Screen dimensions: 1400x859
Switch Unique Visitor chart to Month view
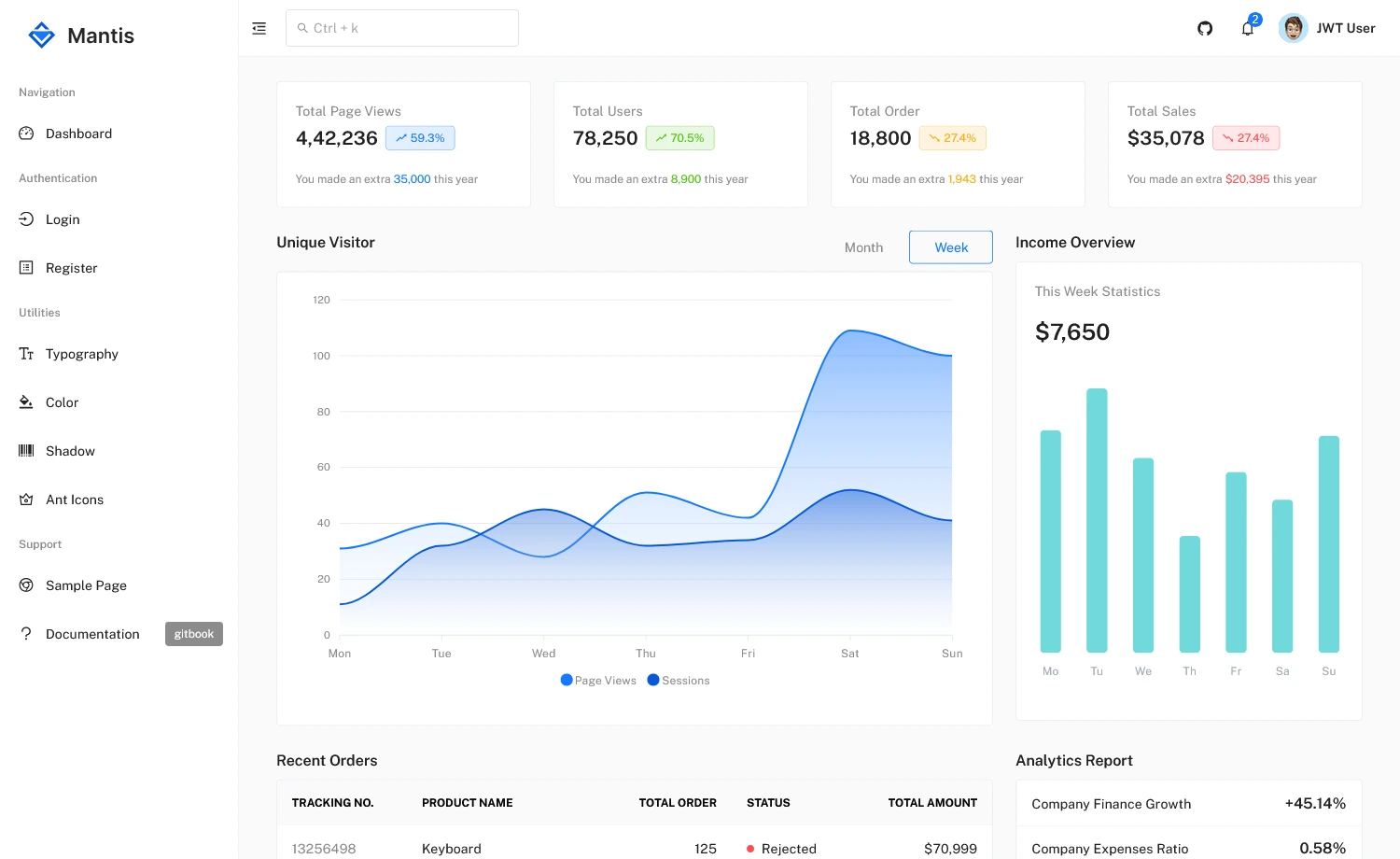863,246
